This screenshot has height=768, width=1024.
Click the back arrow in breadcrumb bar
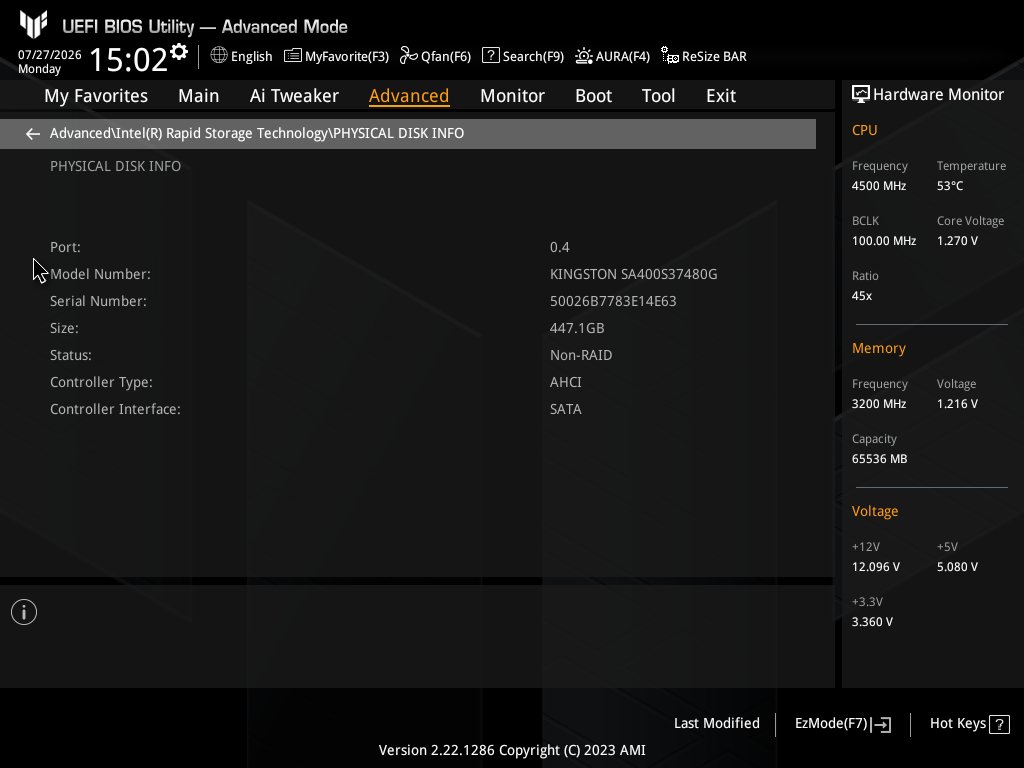pos(33,134)
